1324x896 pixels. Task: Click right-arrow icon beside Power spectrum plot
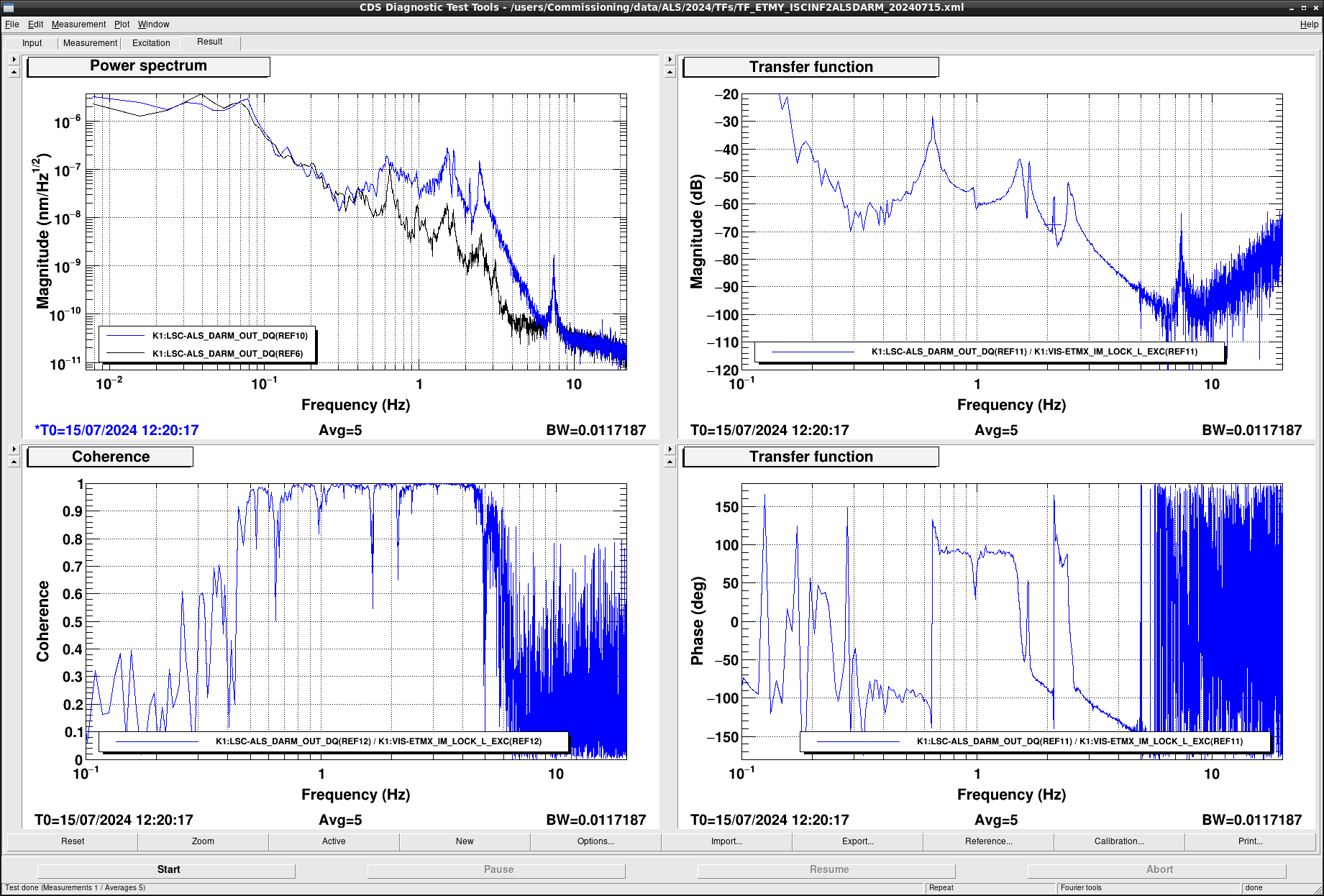pyautogui.click(x=14, y=60)
